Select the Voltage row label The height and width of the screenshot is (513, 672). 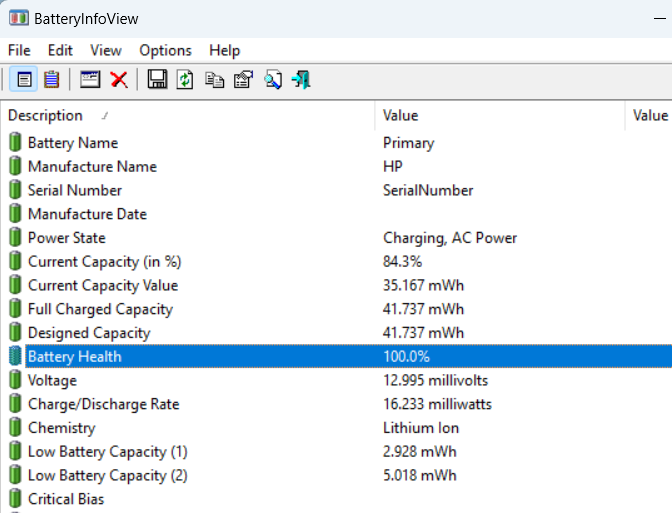[52, 381]
